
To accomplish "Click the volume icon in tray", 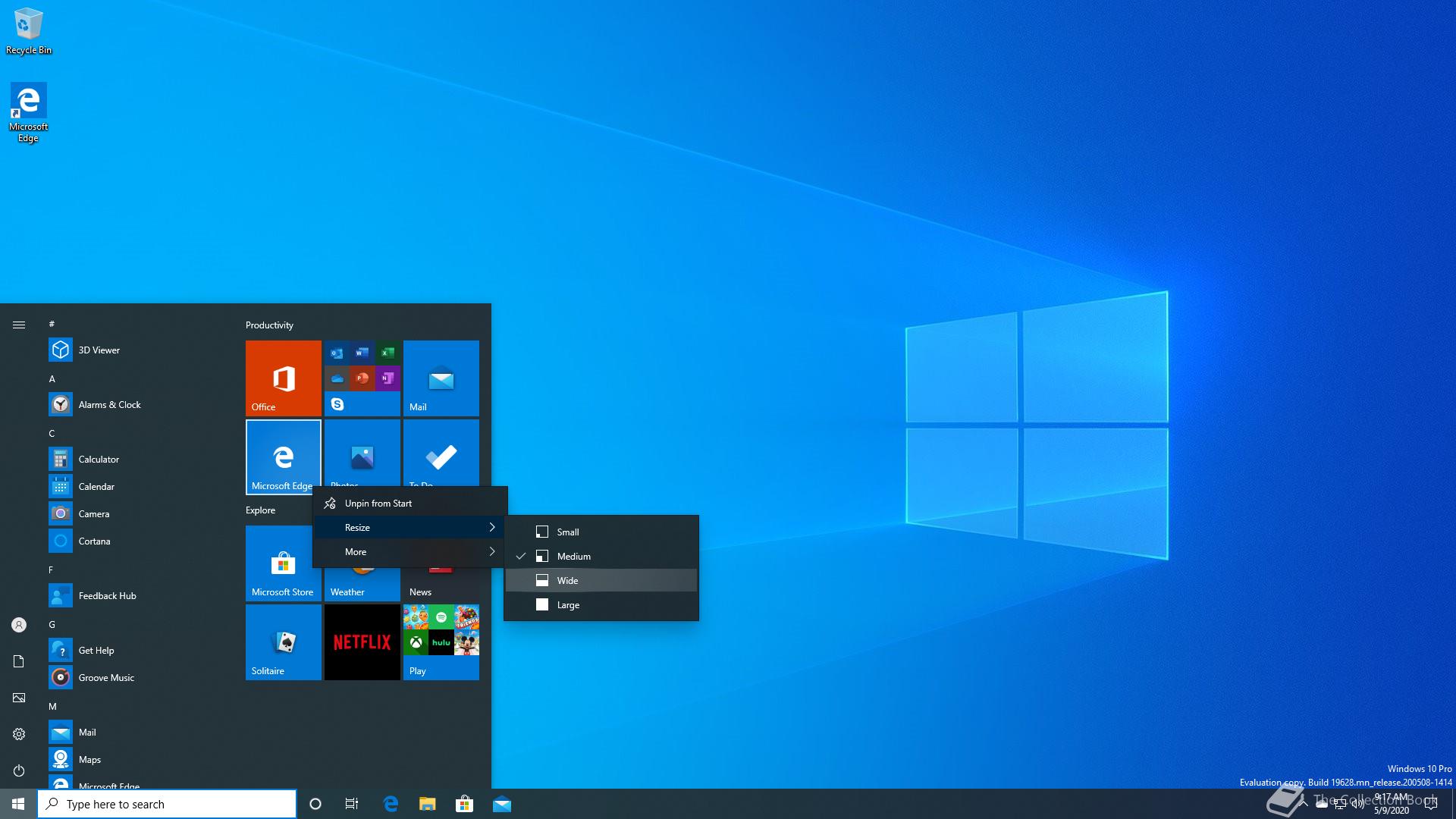I will tap(1358, 804).
